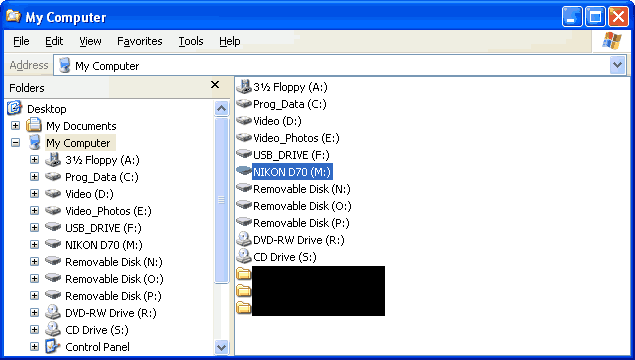Expand Prog_Data (C:) in the tree

(34, 177)
